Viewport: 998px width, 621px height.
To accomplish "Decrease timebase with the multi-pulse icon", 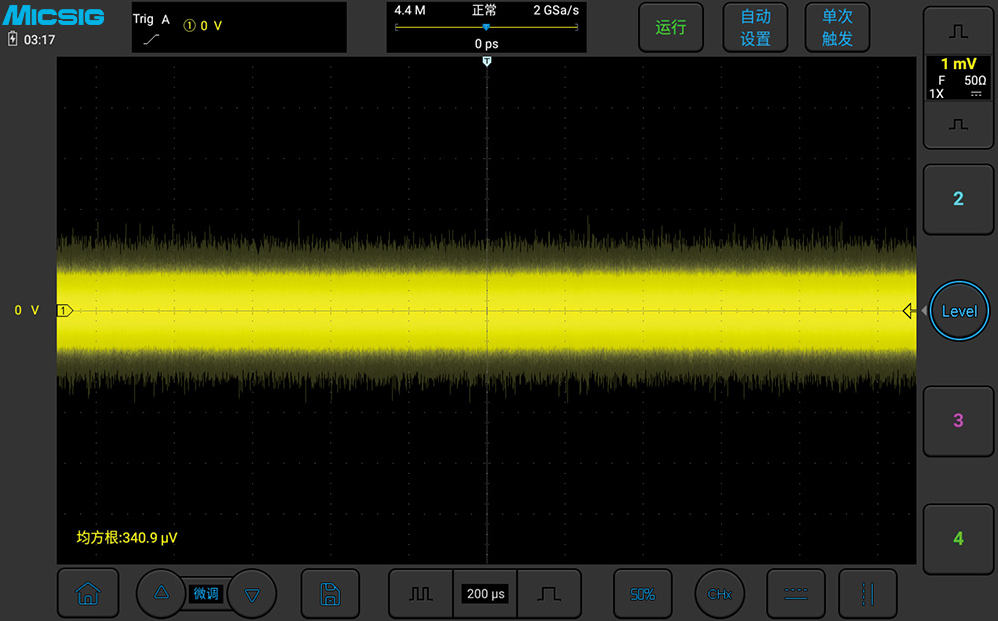I will point(420,594).
